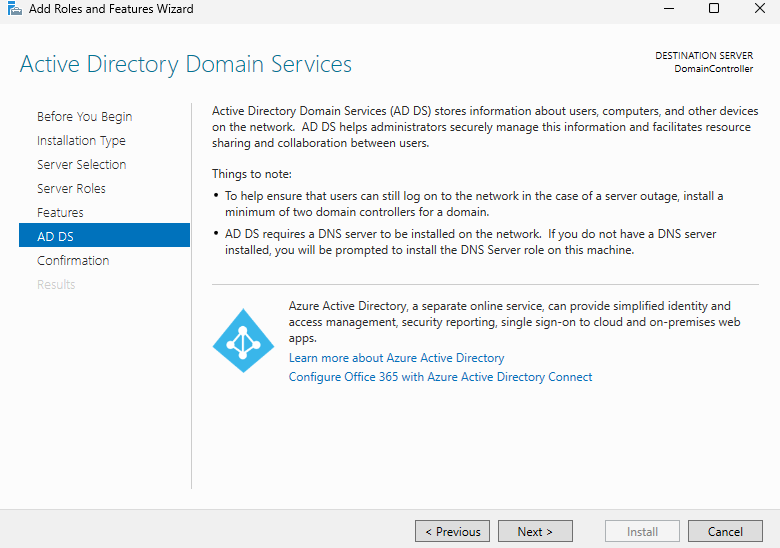This screenshot has width=780, height=548.
Task: Click the blue Azure Active Directory diamond icon
Action: (x=243, y=341)
